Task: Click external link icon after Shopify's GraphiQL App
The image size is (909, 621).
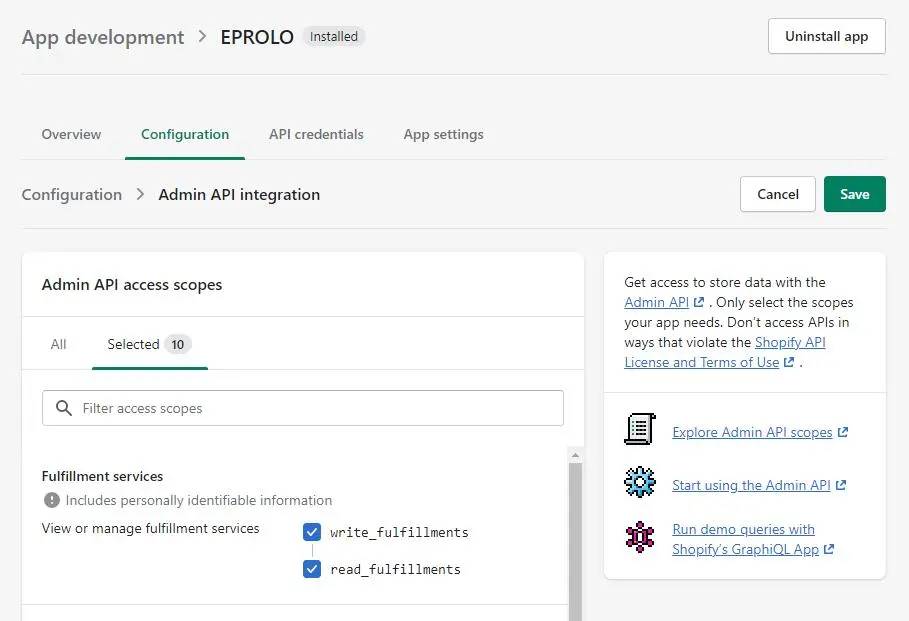Action: point(829,549)
